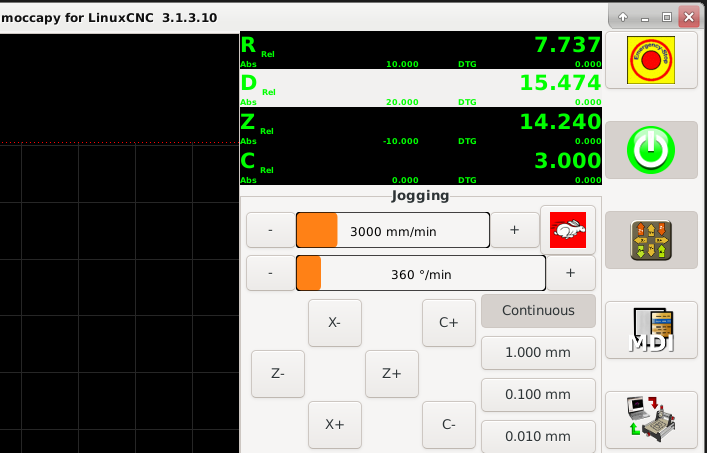707x453 pixels.
Task: Switch to auto mode machine icon
Action: pyautogui.click(x=651, y=420)
